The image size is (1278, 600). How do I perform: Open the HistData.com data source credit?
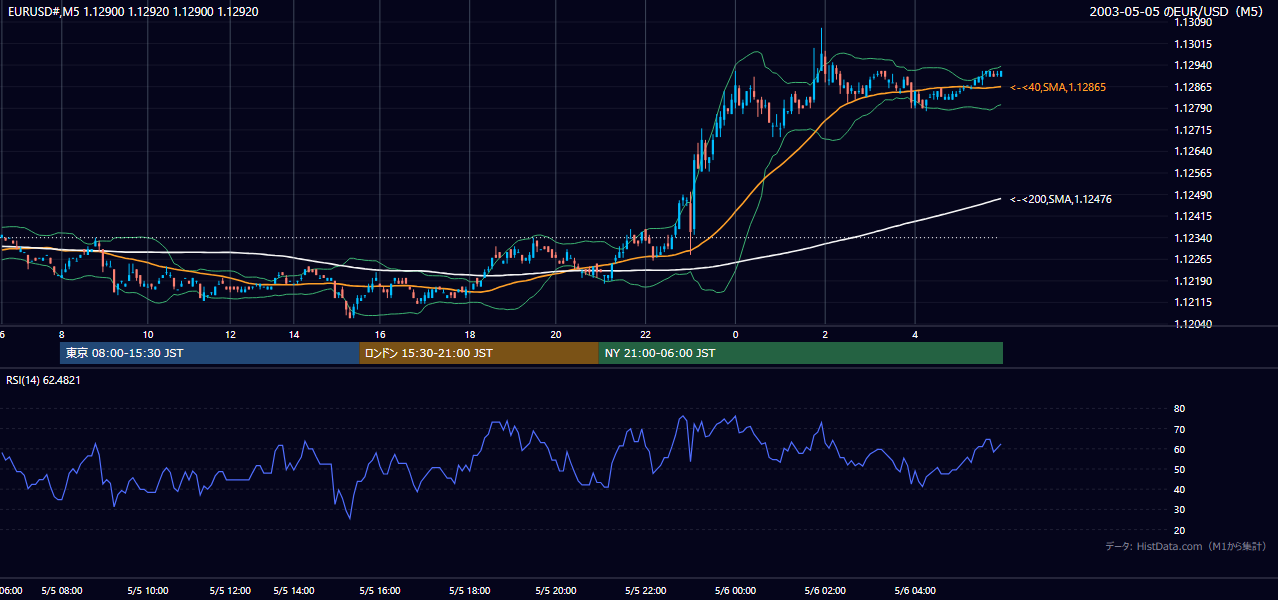coord(1186,546)
